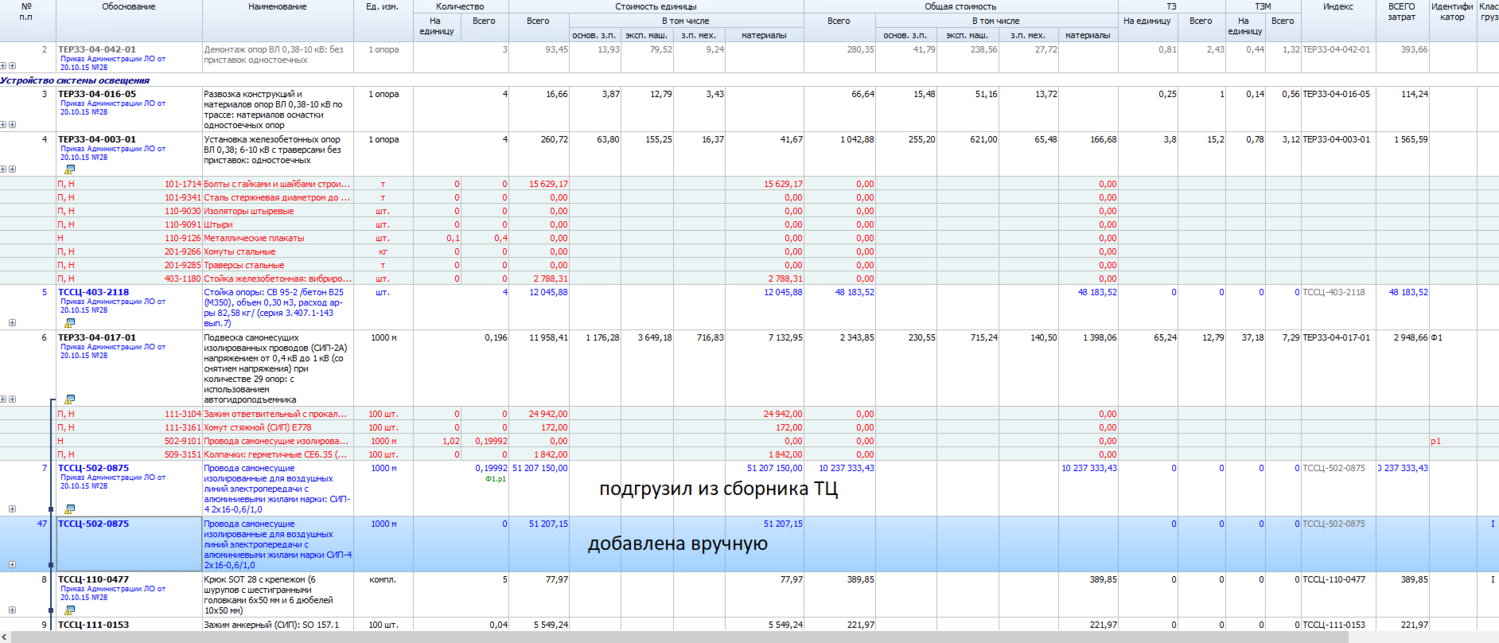Screen dimensions: 1499x643
Task: Expand second plus box of row 2
Action: 12,66
